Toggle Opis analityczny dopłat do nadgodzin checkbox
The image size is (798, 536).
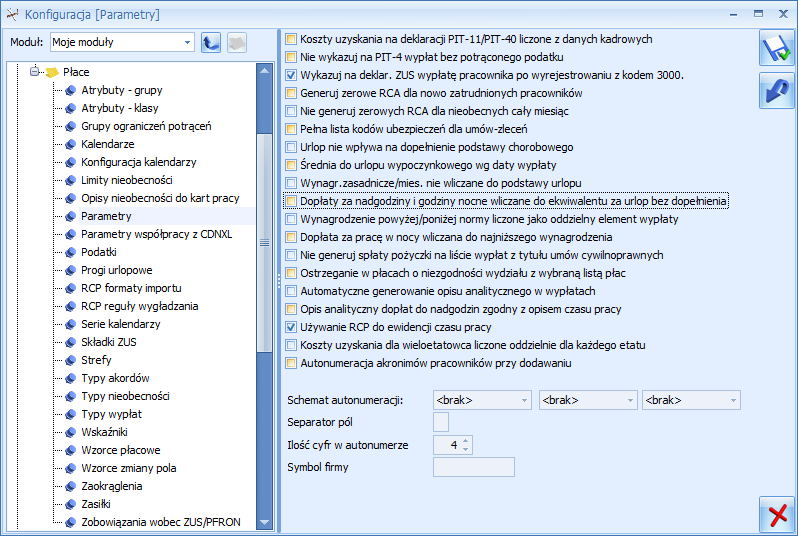pos(291,309)
